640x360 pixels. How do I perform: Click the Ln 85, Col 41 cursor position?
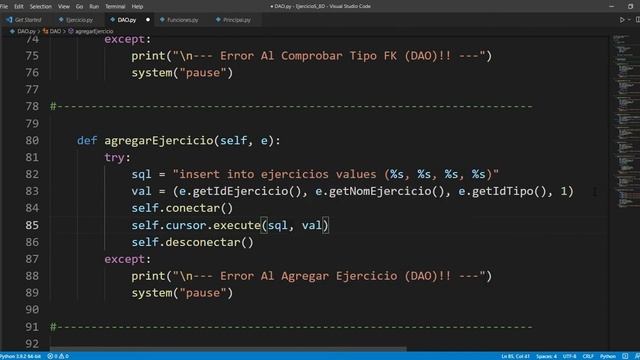pyautogui.click(x=515, y=356)
